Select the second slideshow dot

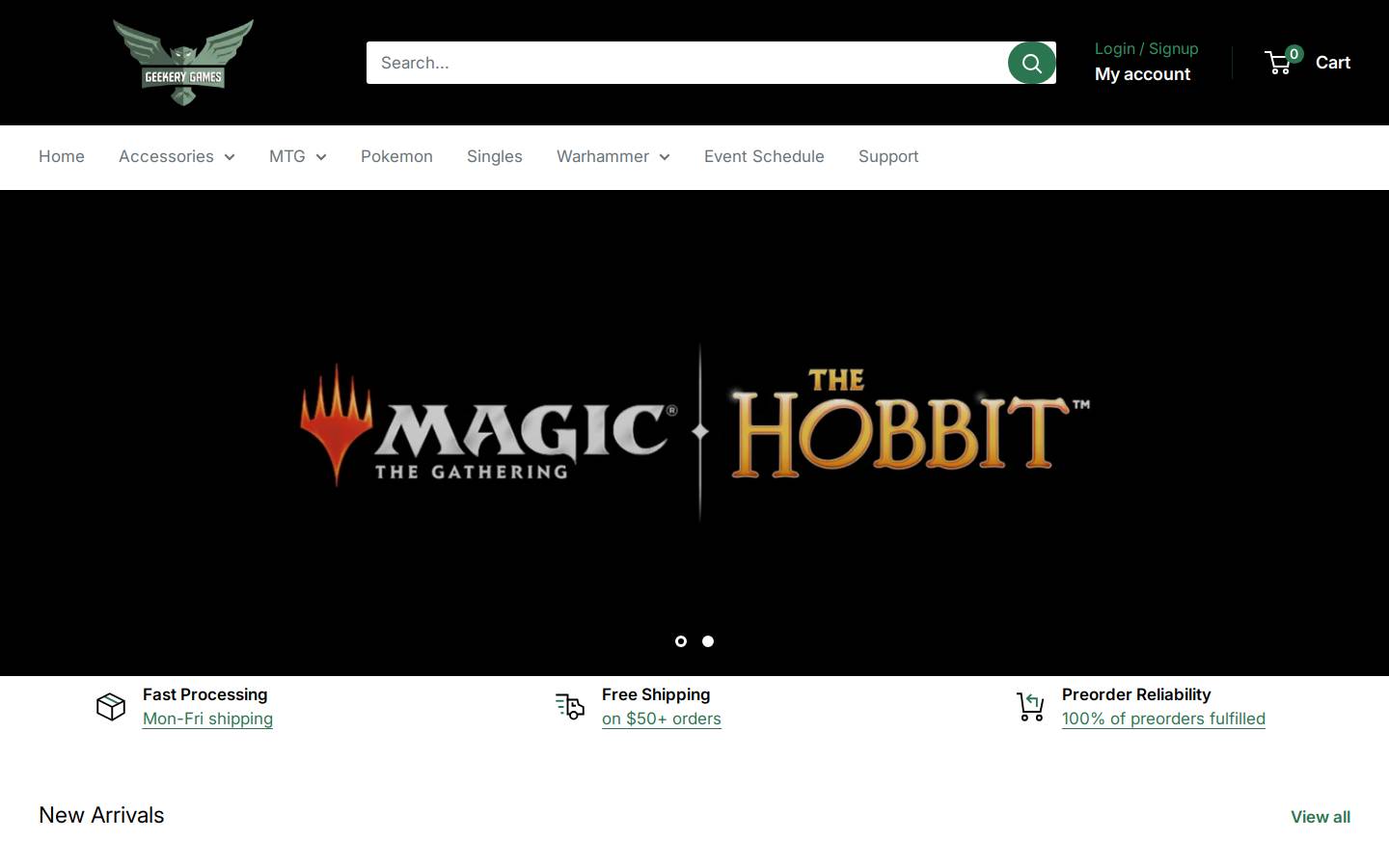pyautogui.click(x=708, y=641)
